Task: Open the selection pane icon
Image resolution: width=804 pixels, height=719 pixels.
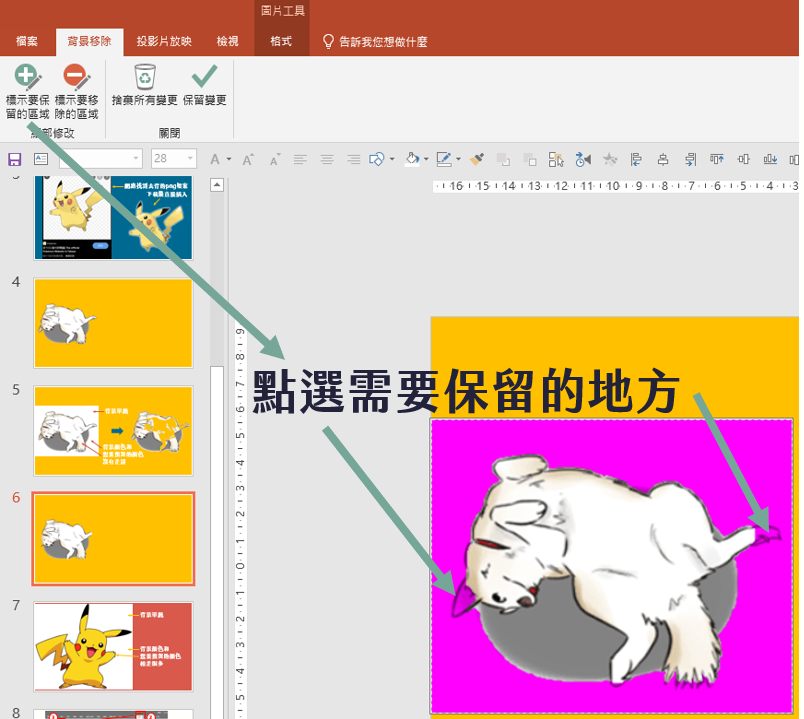Action: pos(556,160)
